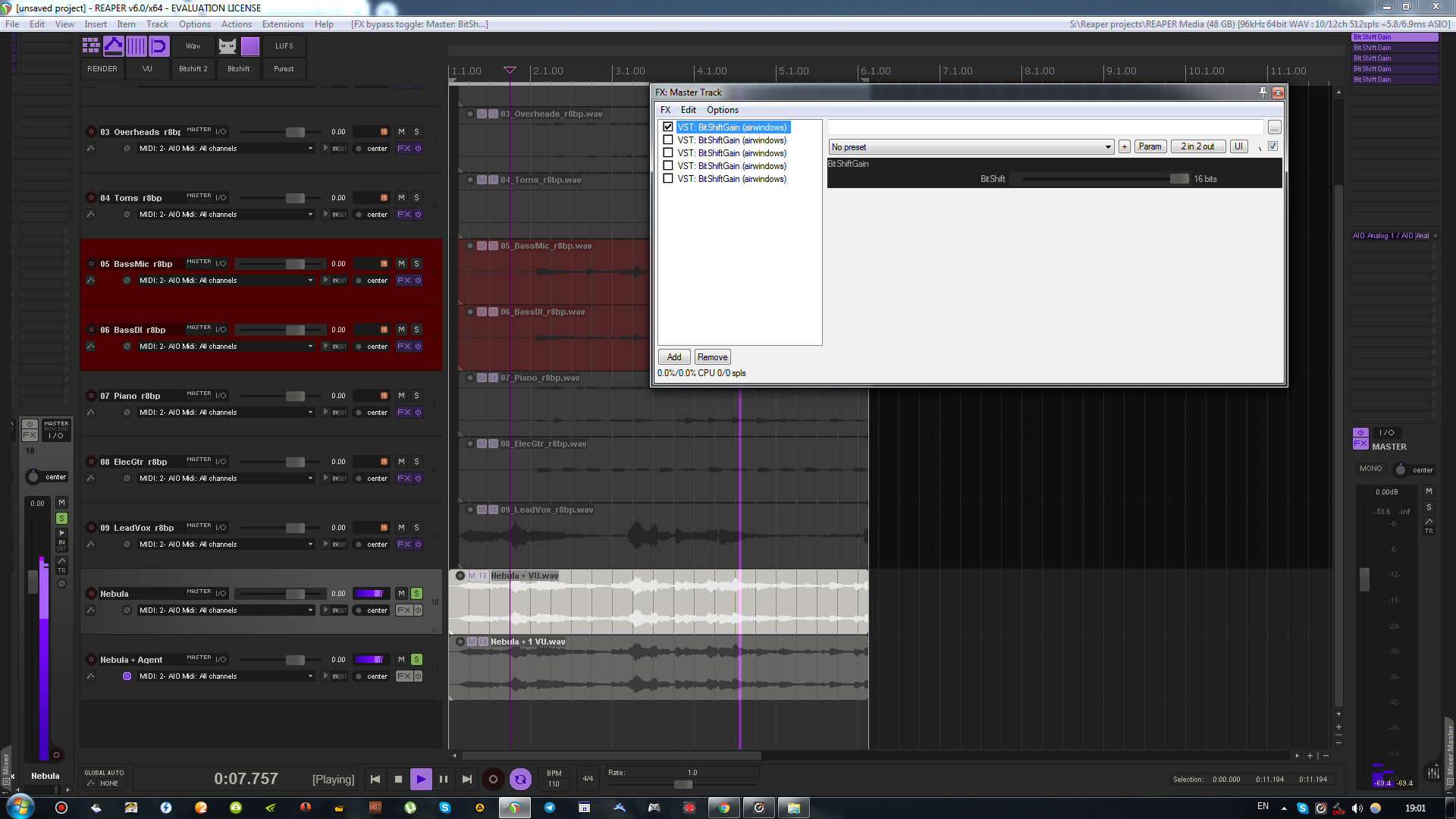The image size is (1456, 819).
Task: Click the BPM tempo field
Action: pos(554,779)
